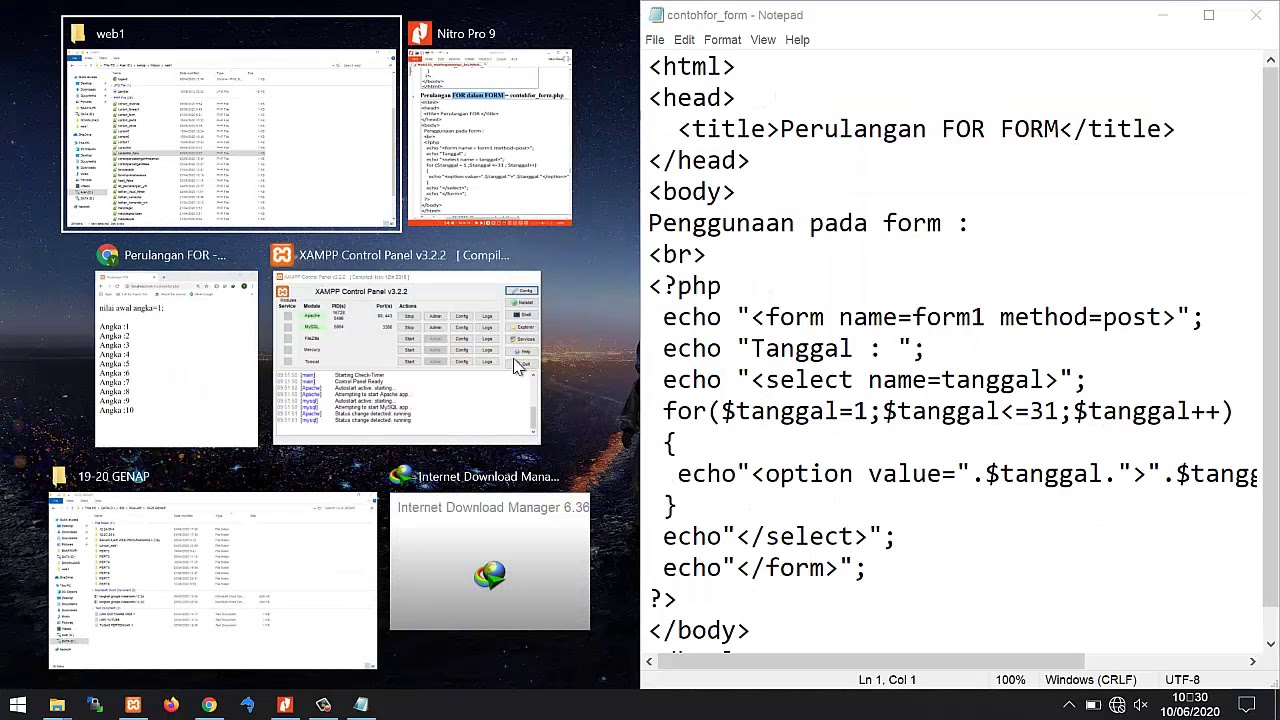
Task: Open the taskbar clock showing 10/06/2020
Action: pos(1192,705)
